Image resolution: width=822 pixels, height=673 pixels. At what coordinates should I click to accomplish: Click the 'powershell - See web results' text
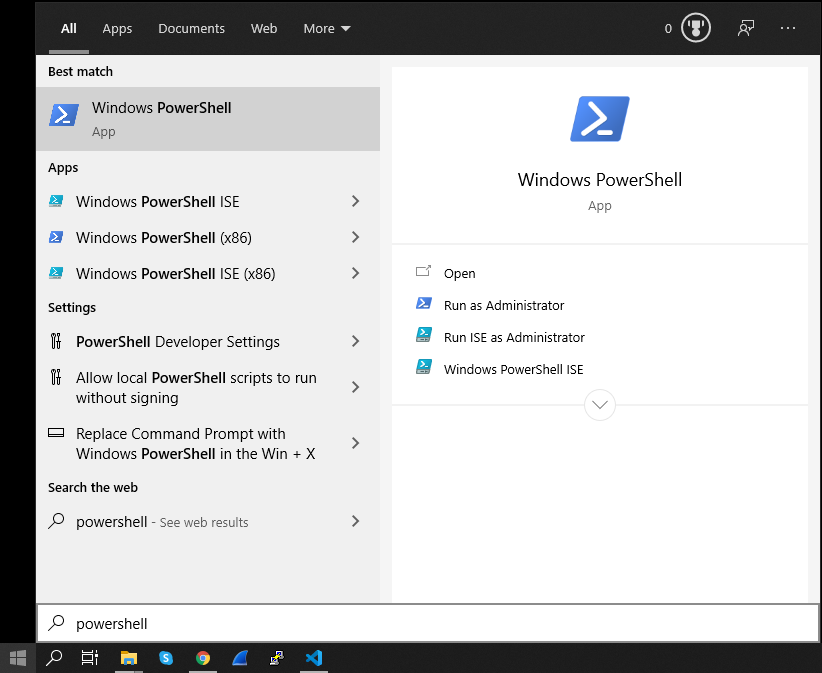(162, 522)
